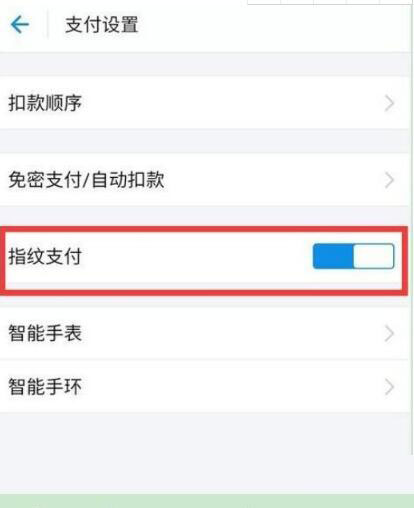Click the blue part of 指纹支付 toggle
The image size is (414, 508).
tap(333, 256)
